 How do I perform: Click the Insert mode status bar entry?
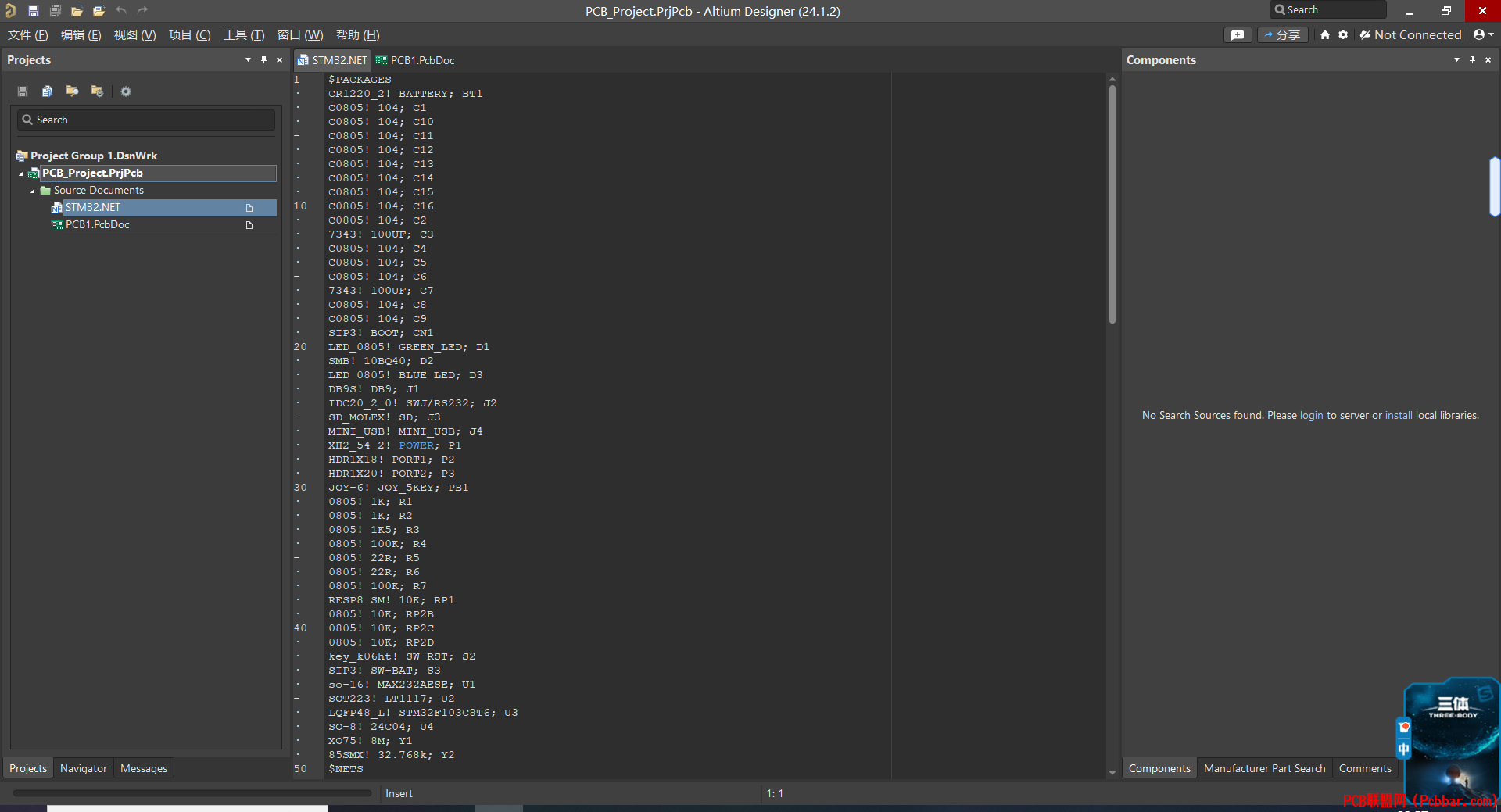(x=399, y=794)
